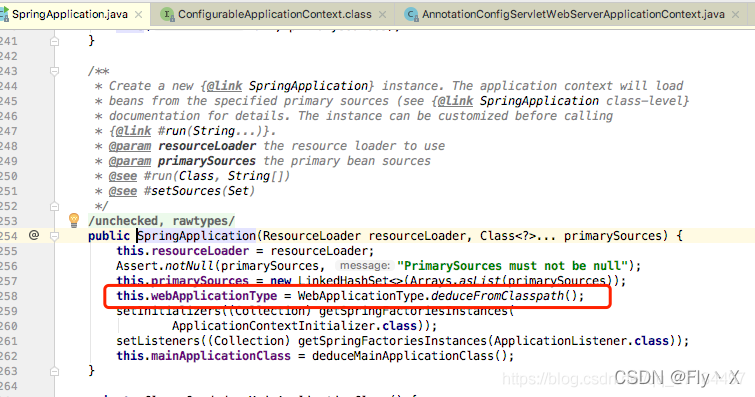The width and height of the screenshot is (755, 397).
Task: Click the line number 261 in gutter
Action: pos(9,341)
